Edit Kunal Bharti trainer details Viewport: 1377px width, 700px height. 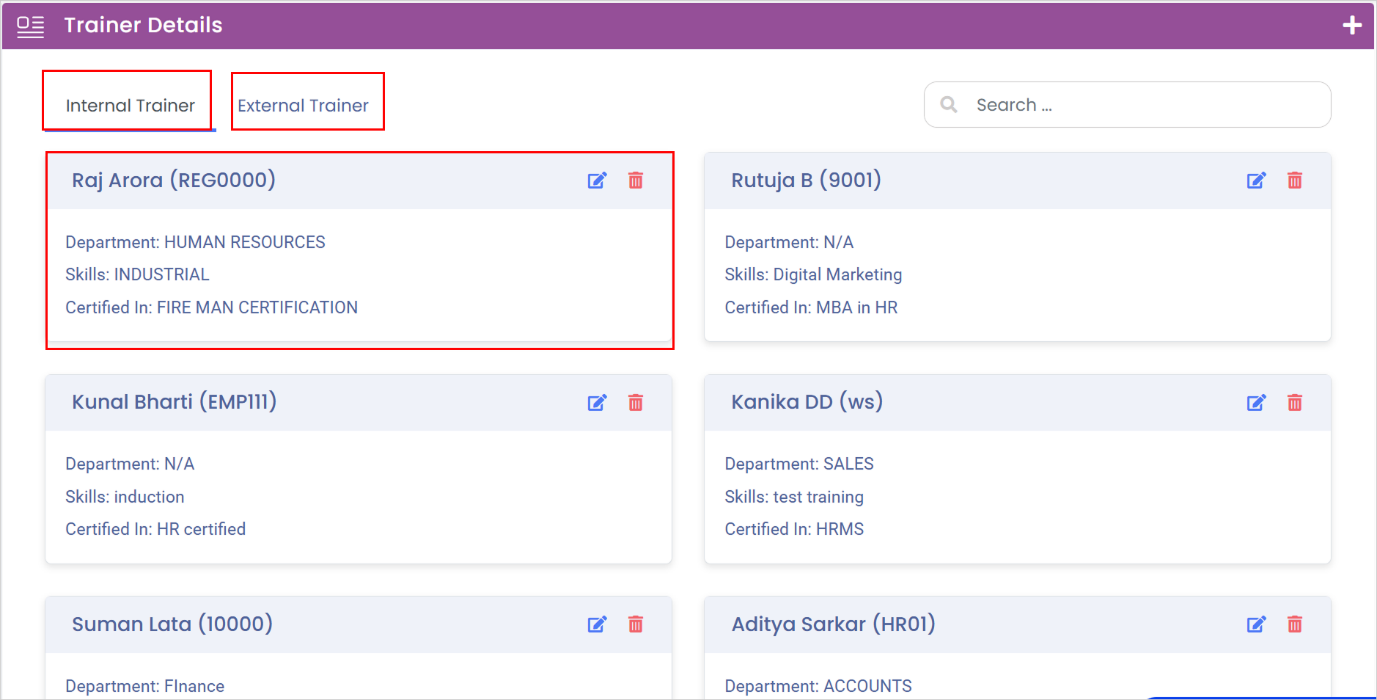pyautogui.click(x=597, y=402)
